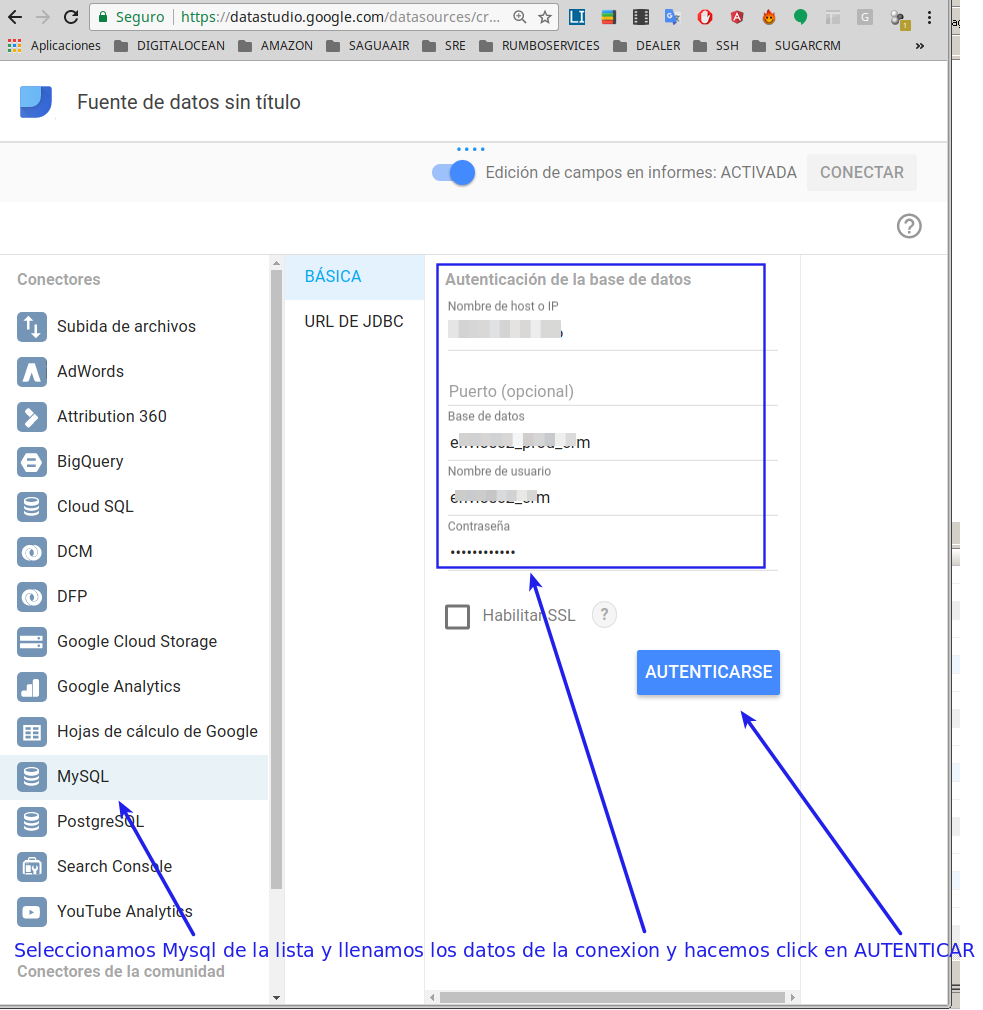Screen dimensions: 983x1010
Task: Switch to the URL DE JDBC tab
Action: (354, 321)
